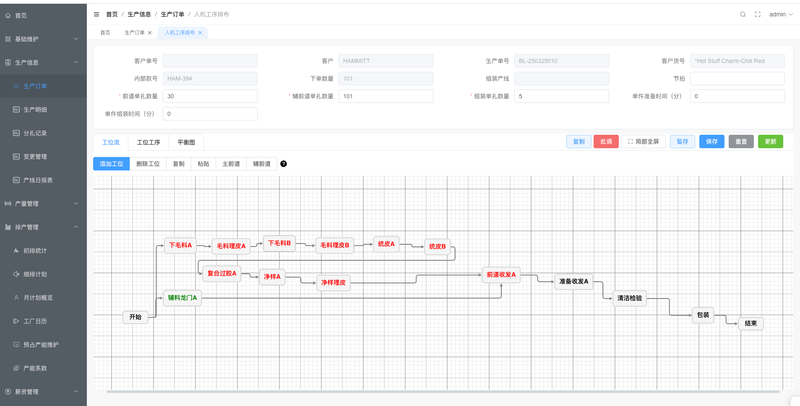
Task: Select the 下毛料A node
Action: (180, 245)
